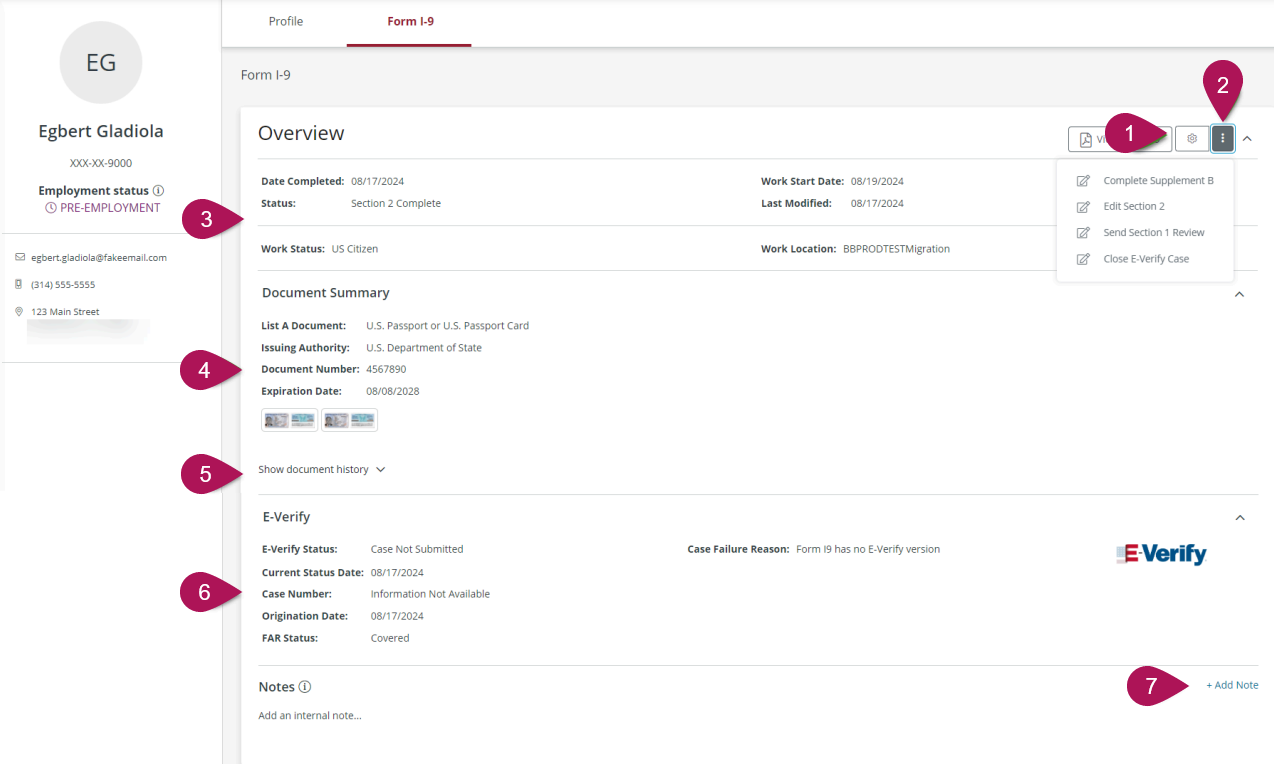This screenshot has height=764, width=1274.
Task: Click the E-Verify logo
Action: 1161,554
